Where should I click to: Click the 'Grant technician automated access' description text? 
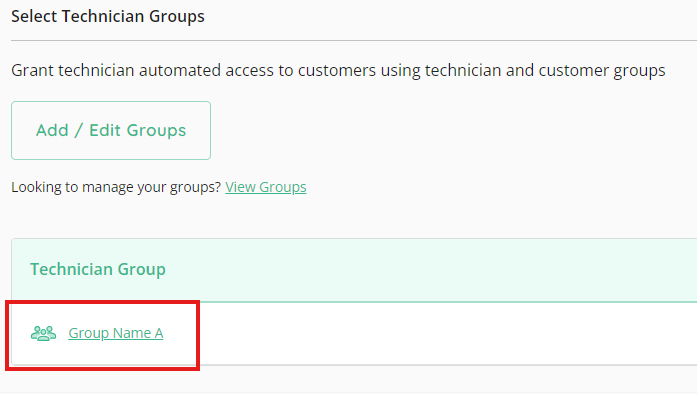click(338, 71)
